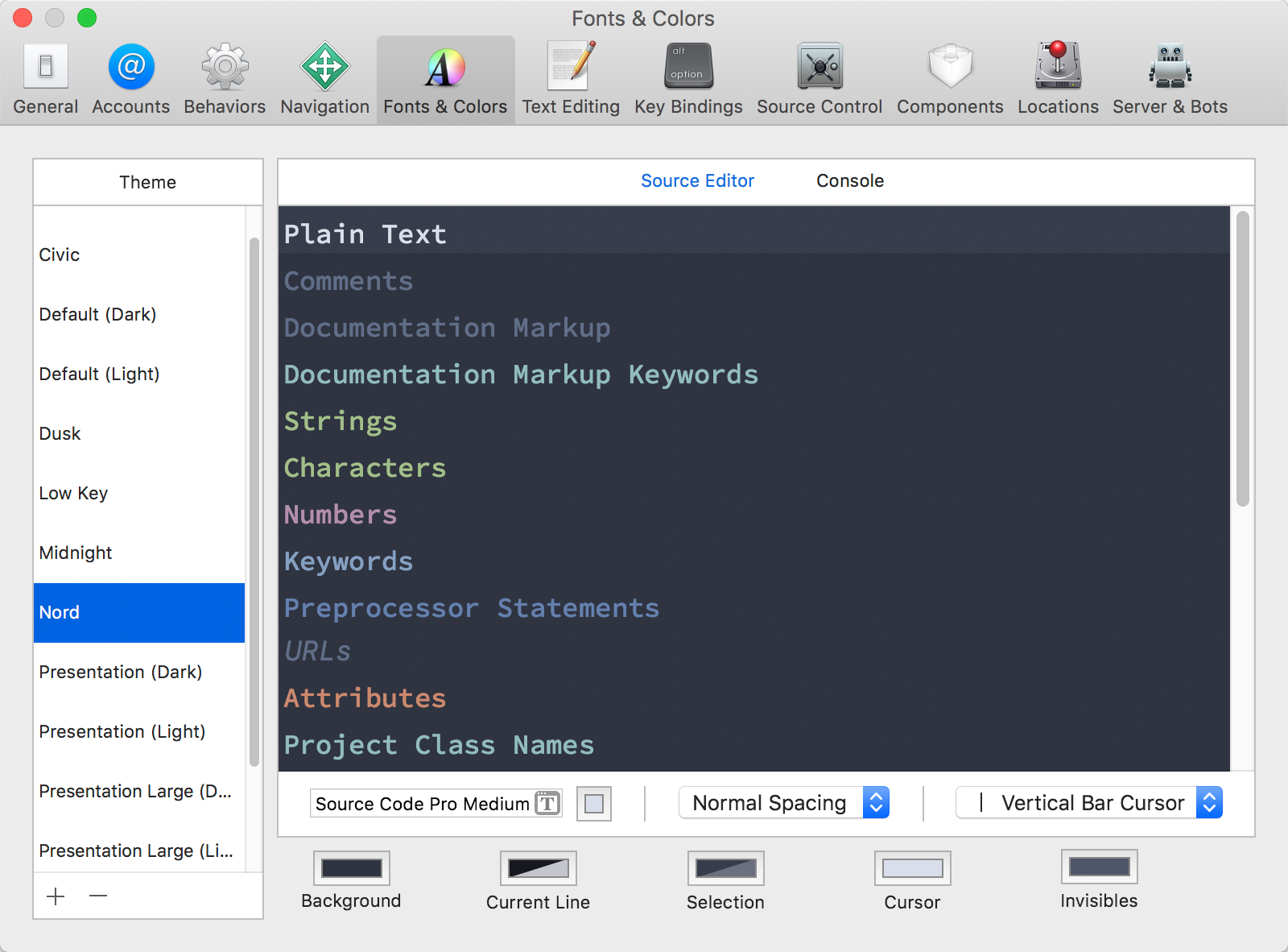Open the Navigation preferences pane
This screenshot has width=1288, height=952.
click(x=325, y=80)
